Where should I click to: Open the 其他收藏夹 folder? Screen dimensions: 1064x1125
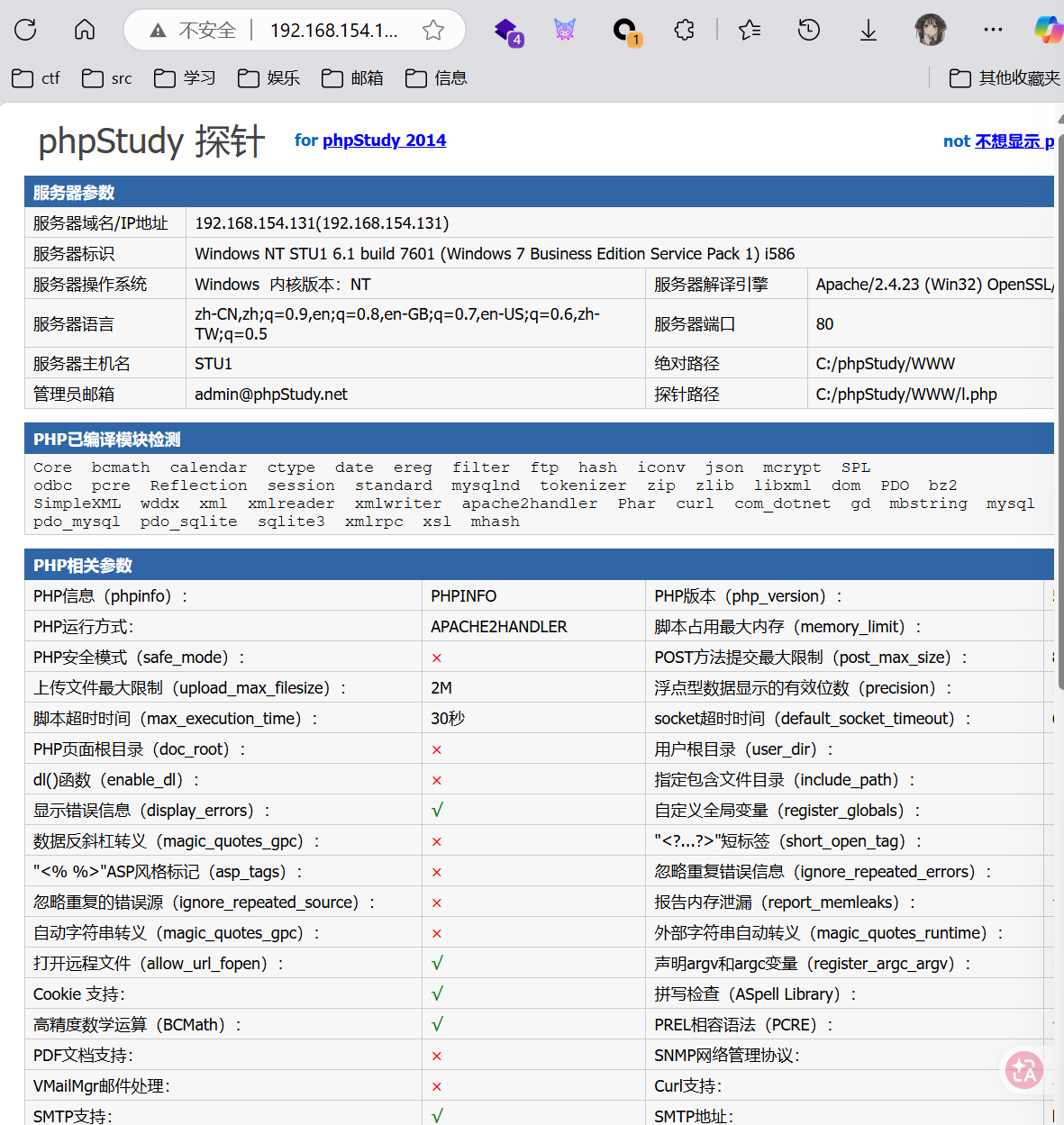tap(1005, 78)
